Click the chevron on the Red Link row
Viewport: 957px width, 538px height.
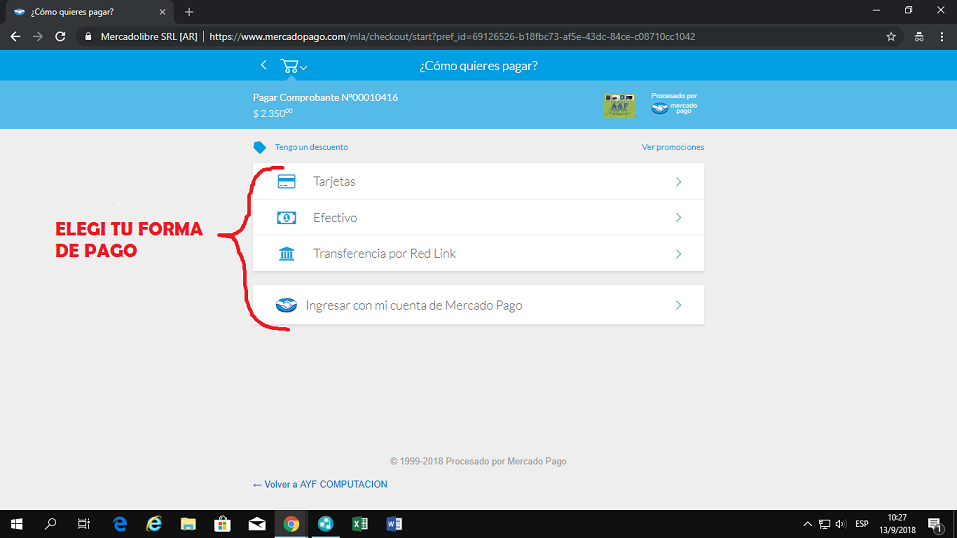coord(678,253)
